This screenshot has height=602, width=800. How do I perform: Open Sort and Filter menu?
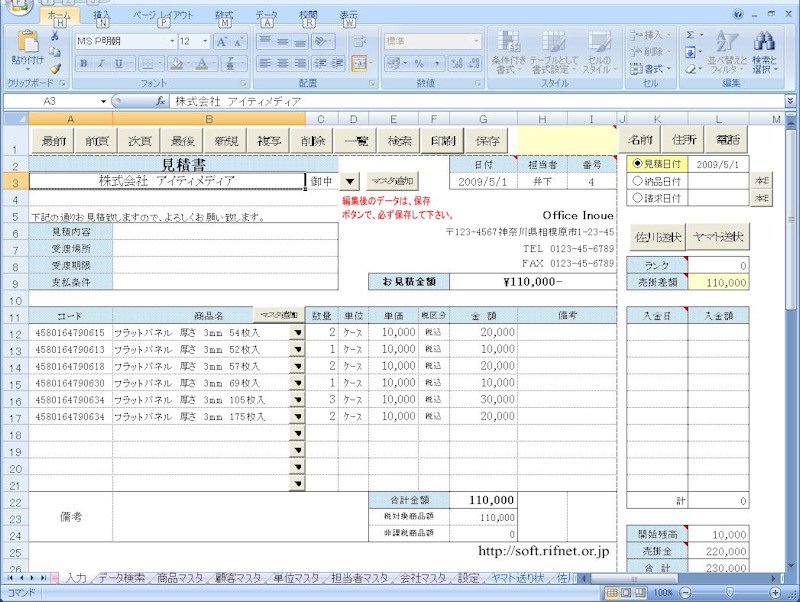727,52
